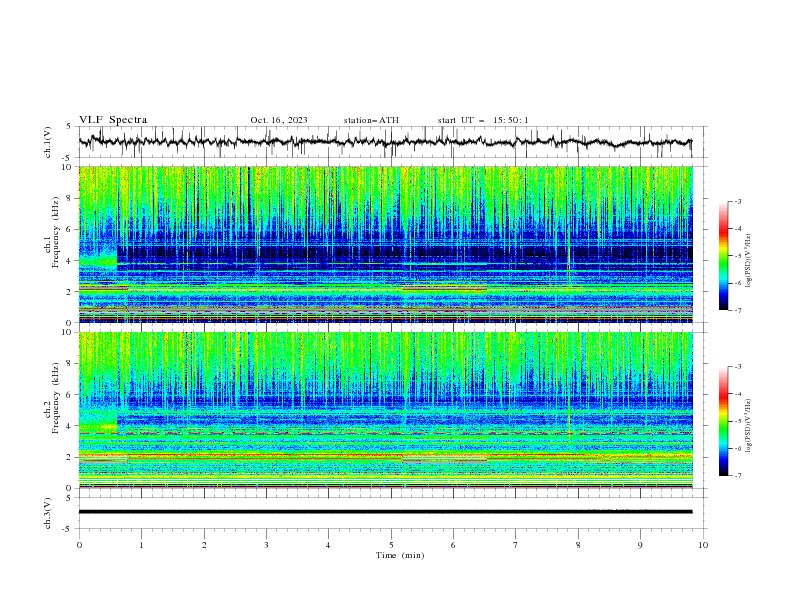Click the "10" tick on the time axis

[703, 545]
